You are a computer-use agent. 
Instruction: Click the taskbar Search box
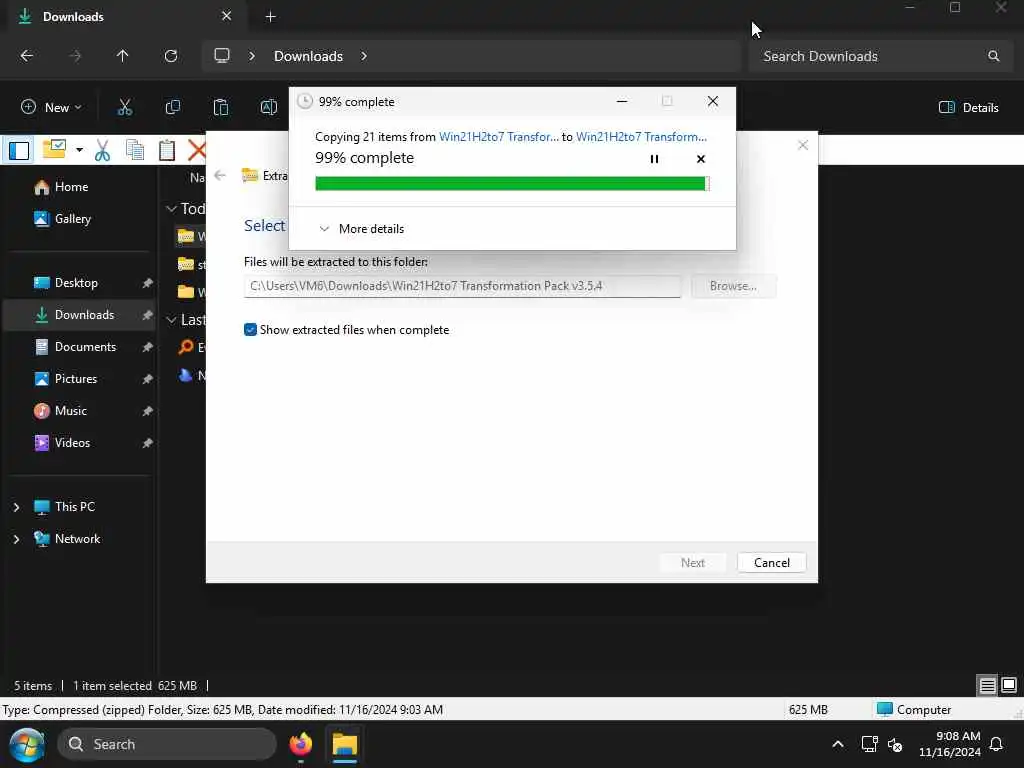167,744
